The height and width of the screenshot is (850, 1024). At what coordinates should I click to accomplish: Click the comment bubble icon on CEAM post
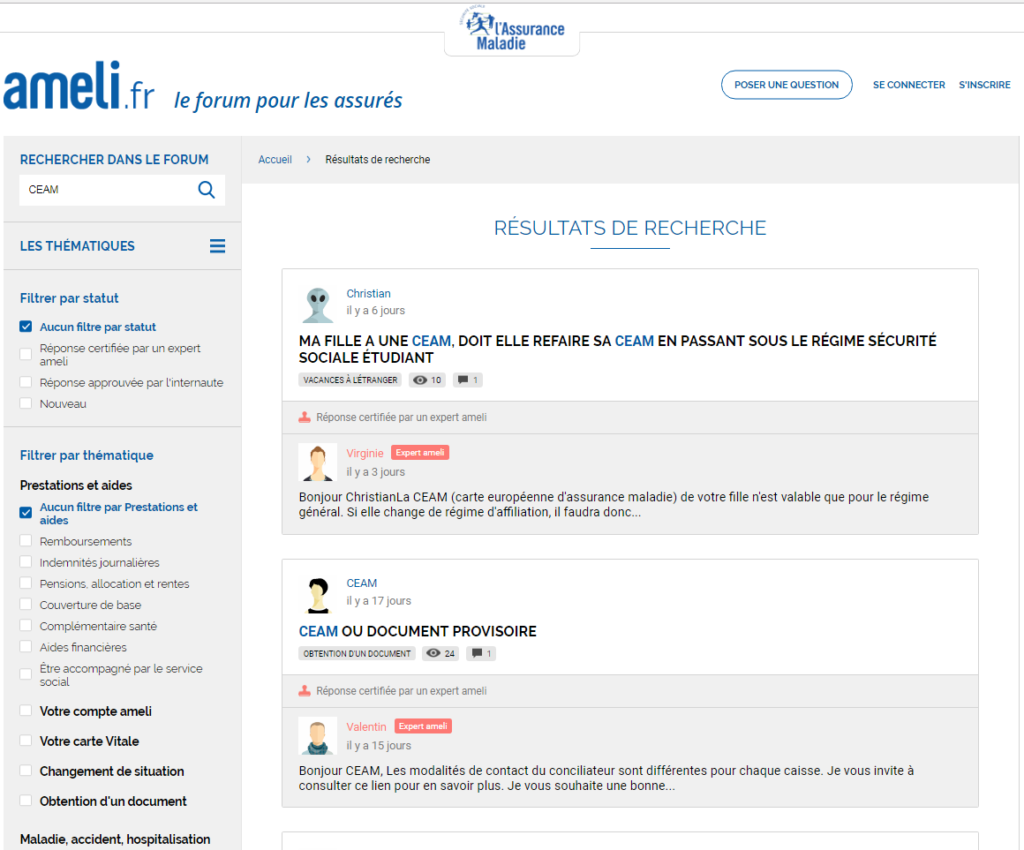pyautogui.click(x=477, y=654)
